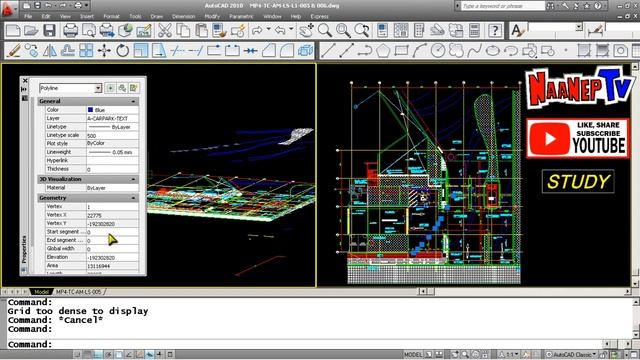Click the drawing area vertical scrollbar
Screen dimensions: 640x360
635,174
